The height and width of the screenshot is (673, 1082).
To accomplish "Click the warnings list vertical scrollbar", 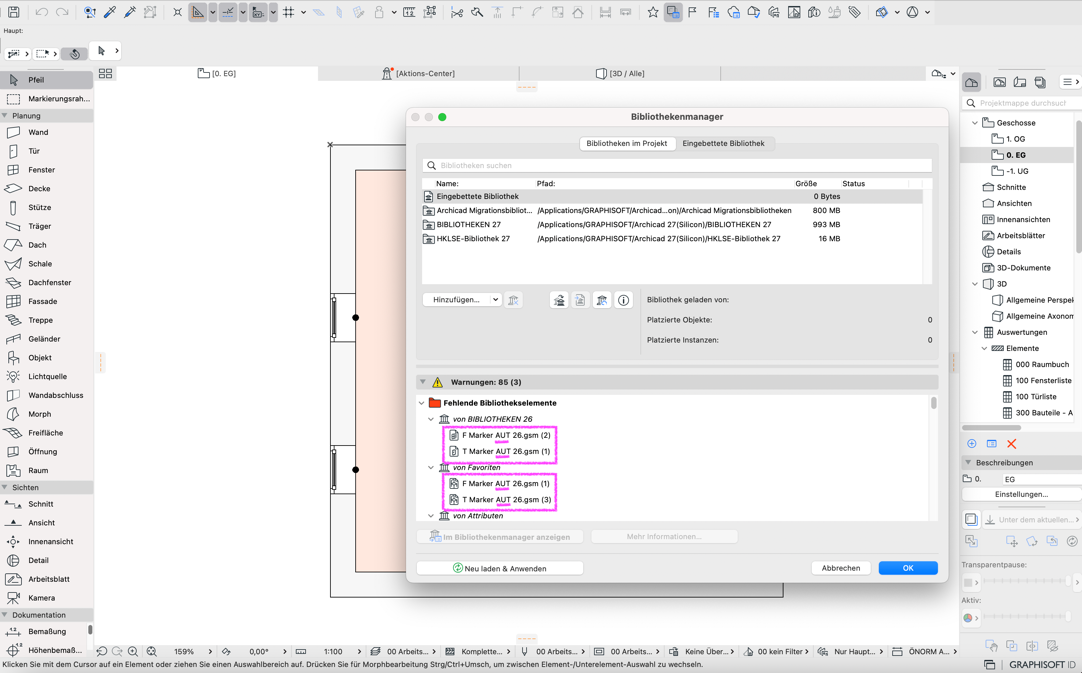I will (x=934, y=403).
